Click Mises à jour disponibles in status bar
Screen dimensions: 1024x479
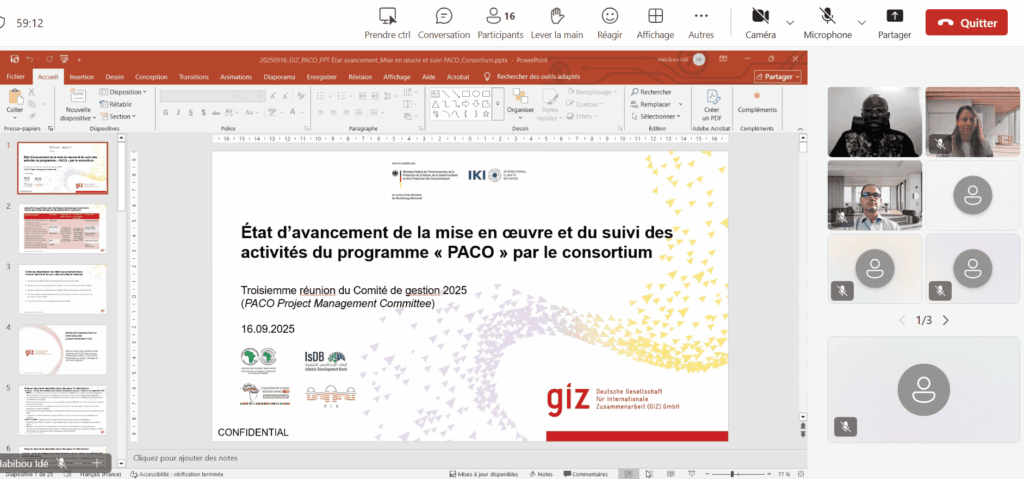point(484,474)
